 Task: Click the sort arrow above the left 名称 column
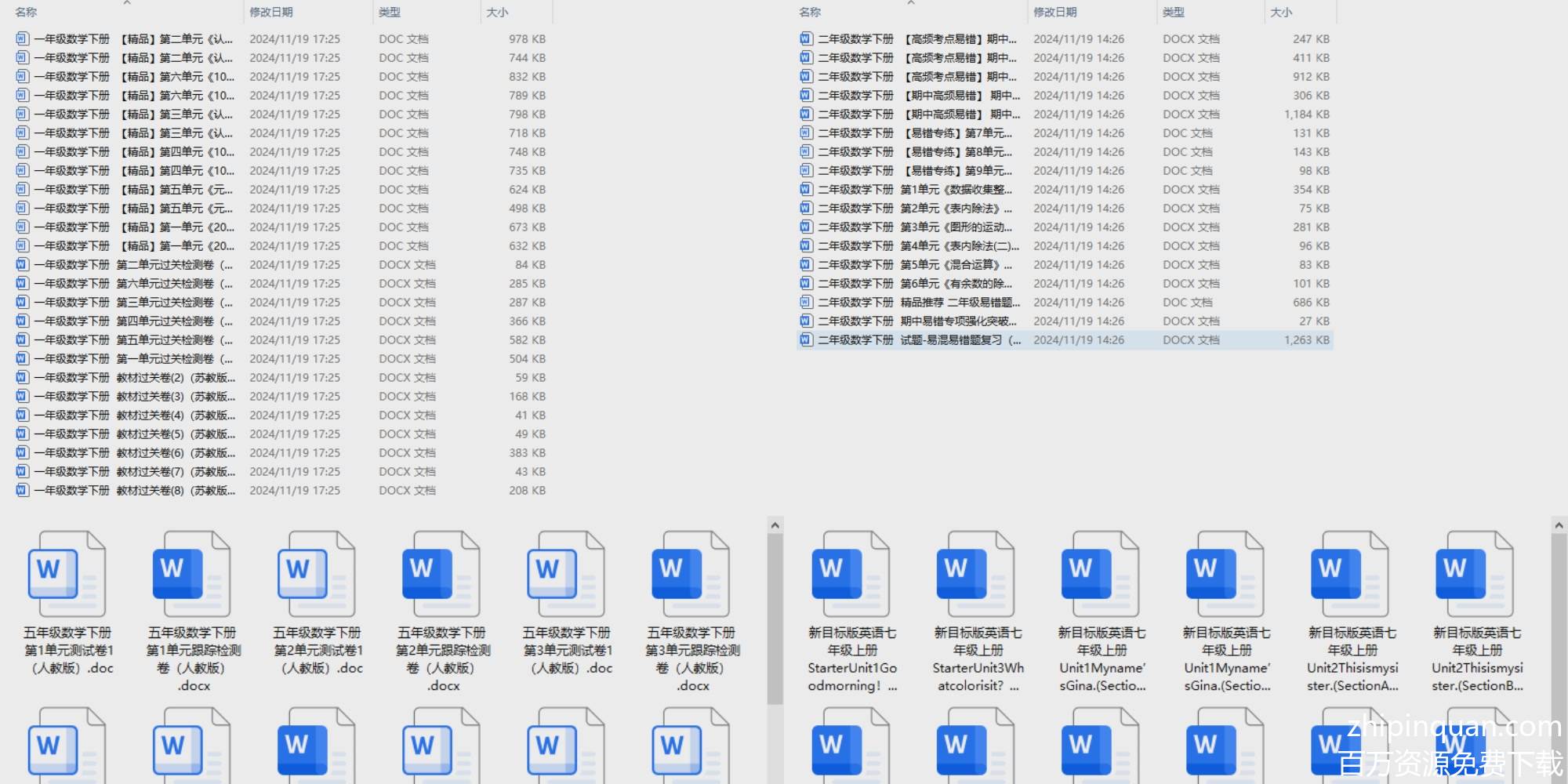(x=127, y=4)
